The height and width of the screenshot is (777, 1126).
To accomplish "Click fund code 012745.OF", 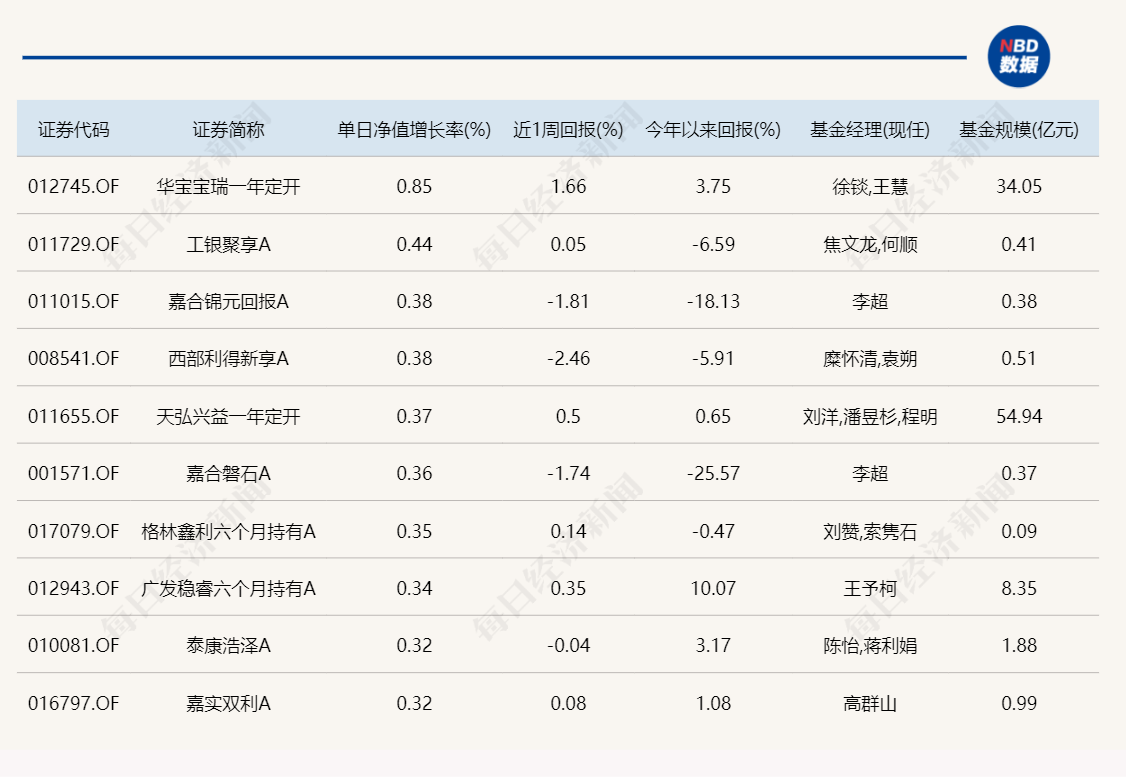I will (73, 187).
